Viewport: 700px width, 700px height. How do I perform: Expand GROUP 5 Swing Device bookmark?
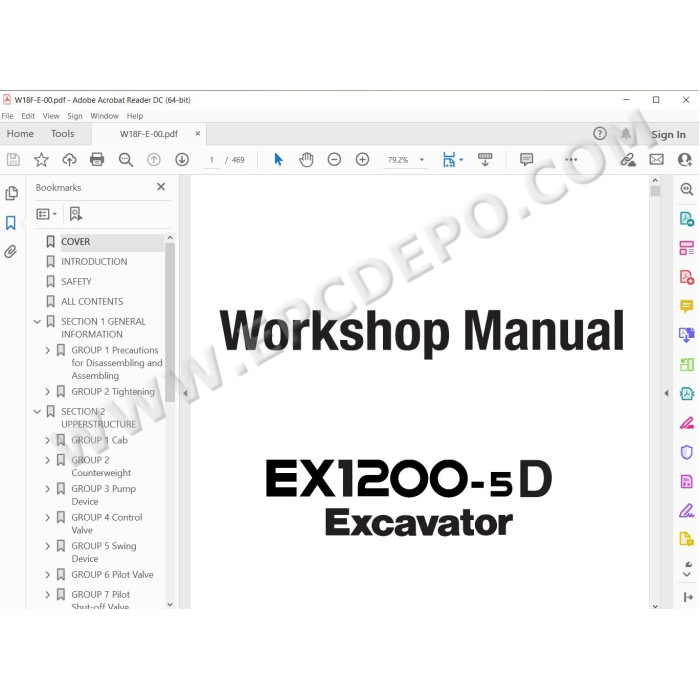click(x=48, y=546)
